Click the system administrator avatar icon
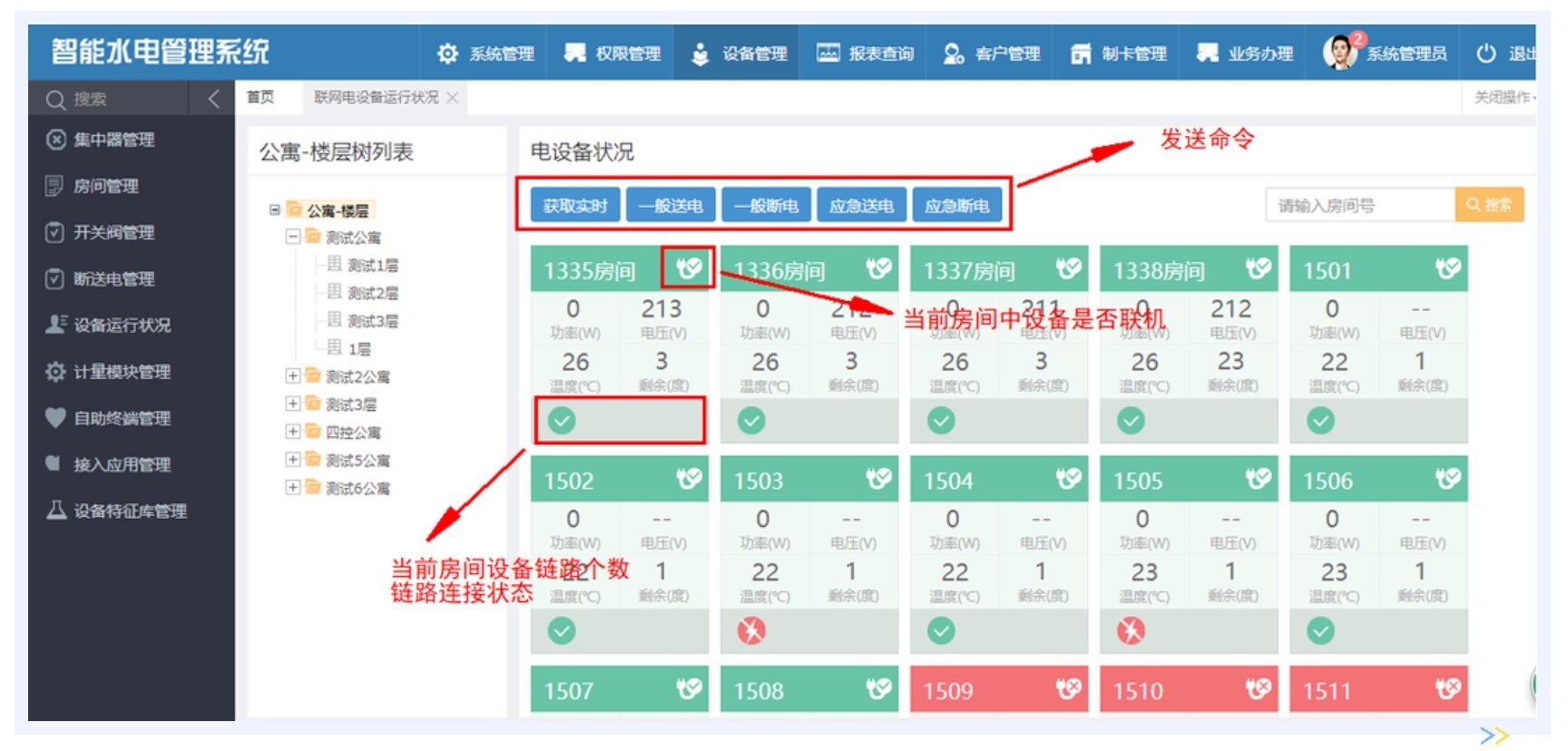The width and height of the screenshot is (1568, 751). [x=1340, y=53]
